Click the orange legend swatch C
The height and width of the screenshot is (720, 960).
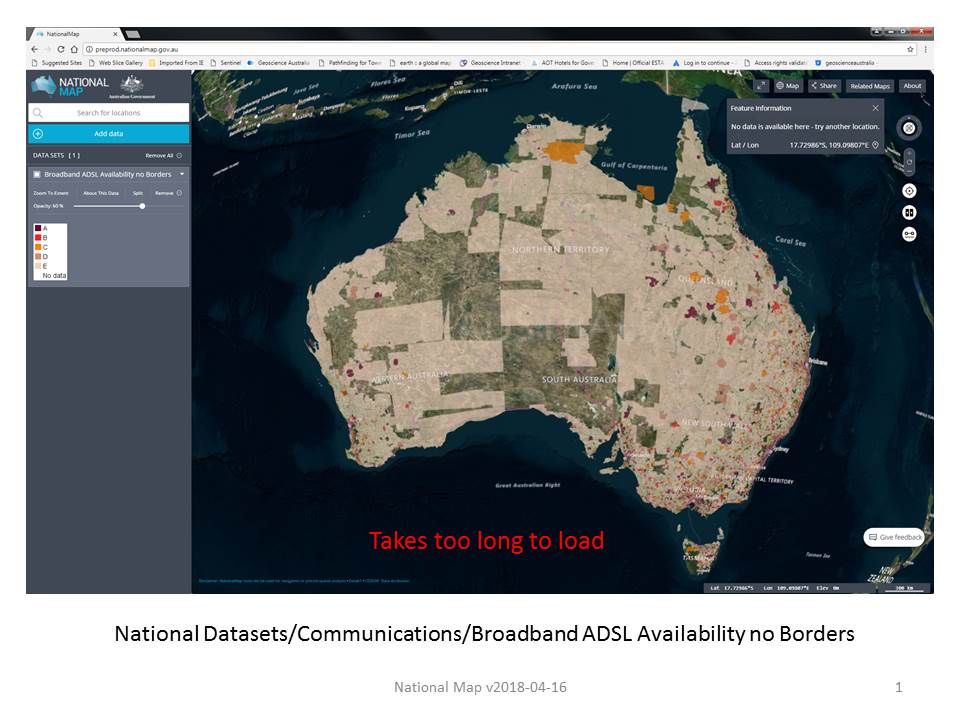coord(38,247)
